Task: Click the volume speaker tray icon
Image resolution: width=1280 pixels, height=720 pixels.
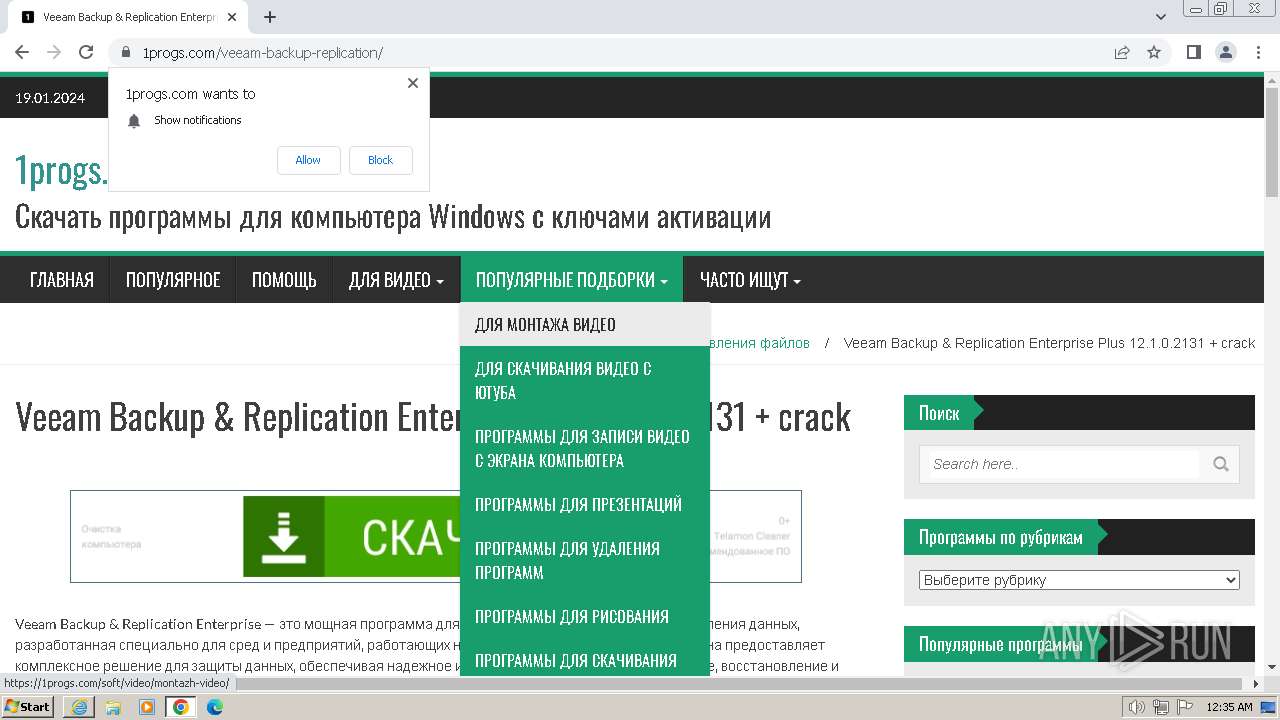Action: coord(1137,707)
